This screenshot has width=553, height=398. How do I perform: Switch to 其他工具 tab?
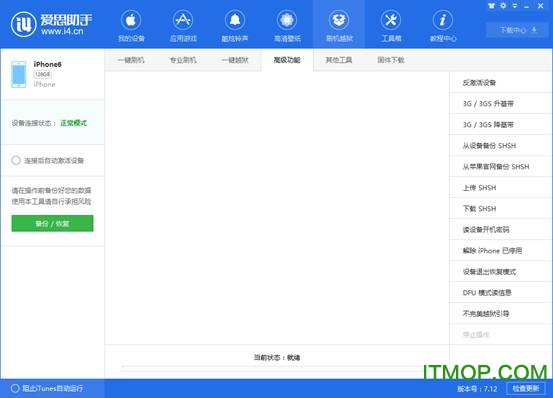point(339,60)
